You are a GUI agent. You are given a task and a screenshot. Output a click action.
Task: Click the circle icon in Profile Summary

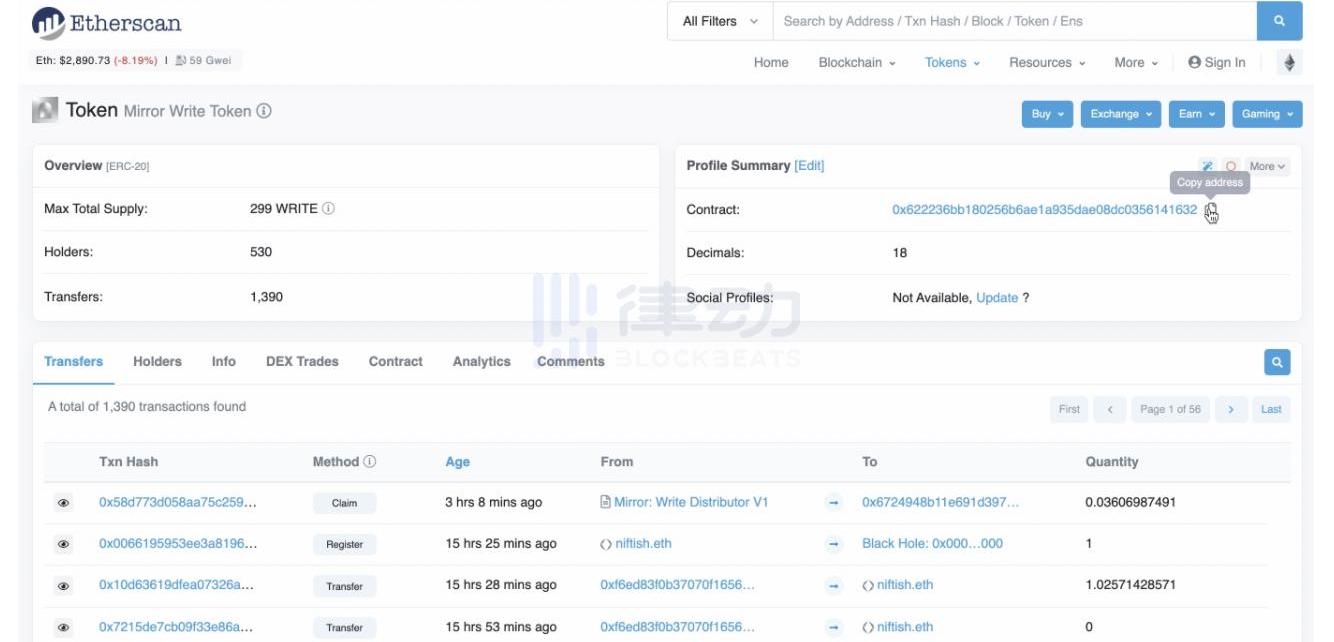click(x=1231, y=167)
